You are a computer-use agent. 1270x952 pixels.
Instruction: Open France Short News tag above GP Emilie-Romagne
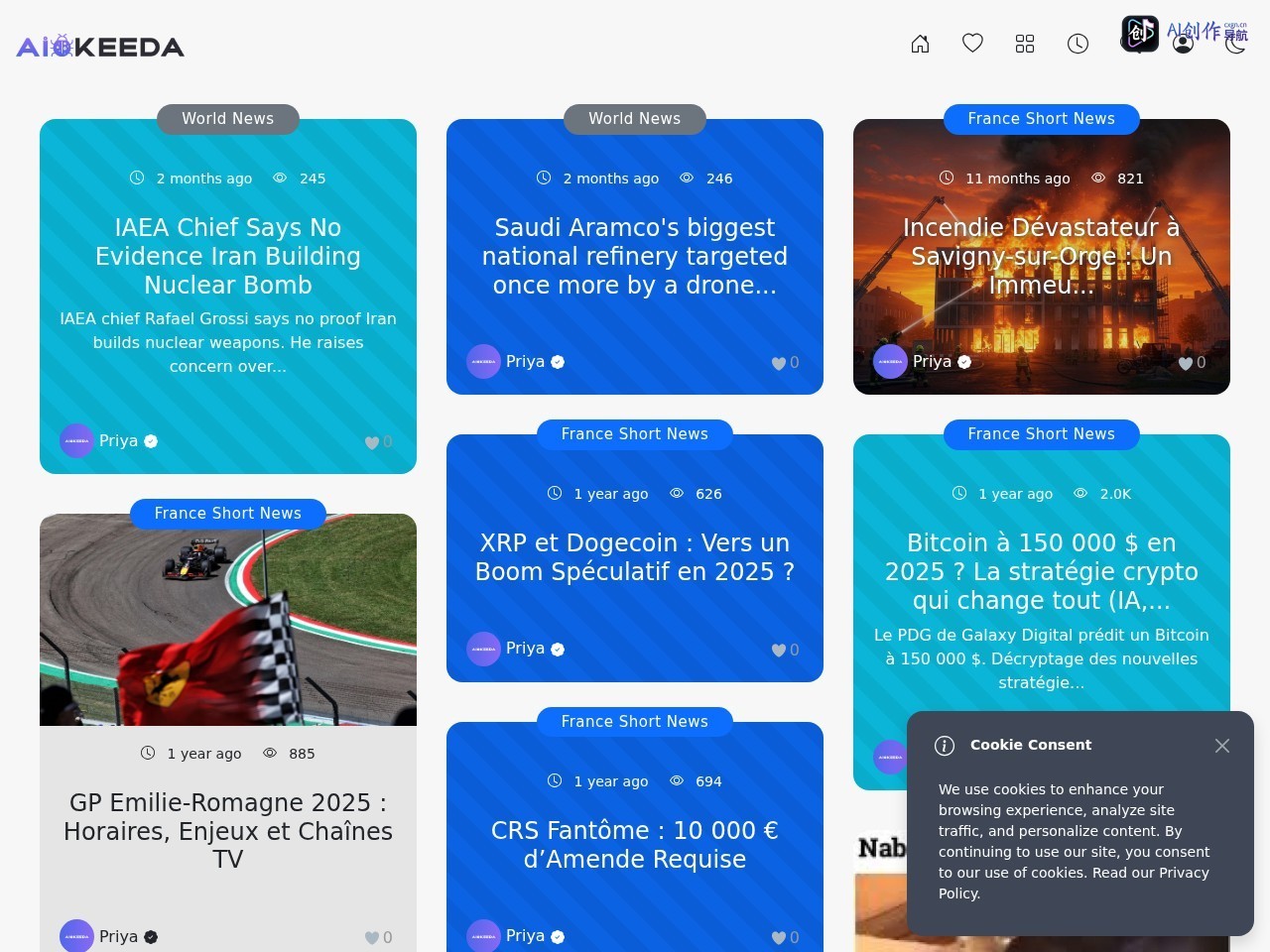point(228,514)
